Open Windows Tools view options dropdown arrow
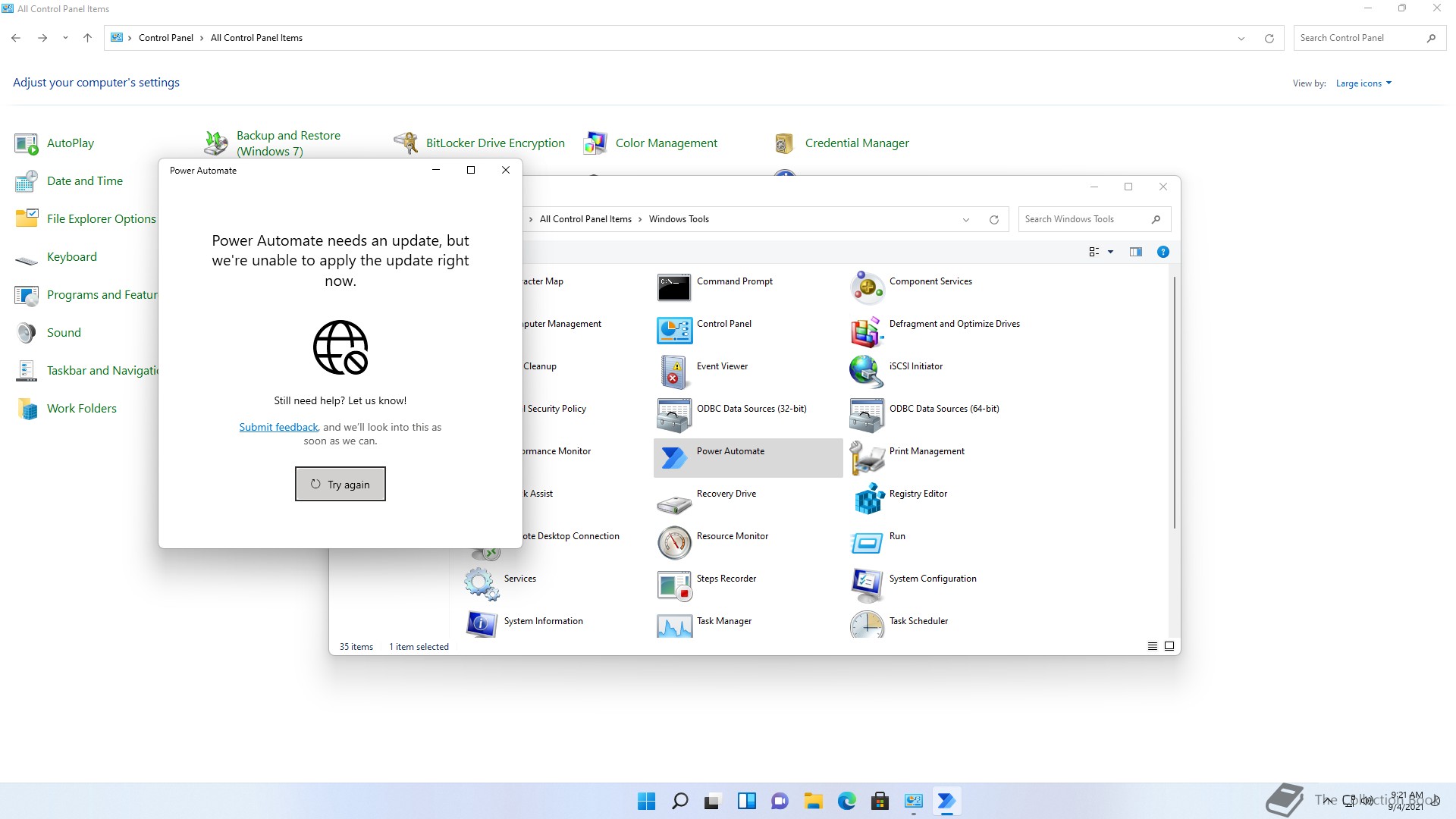 pyautogui.click(x=1111, y=252)
